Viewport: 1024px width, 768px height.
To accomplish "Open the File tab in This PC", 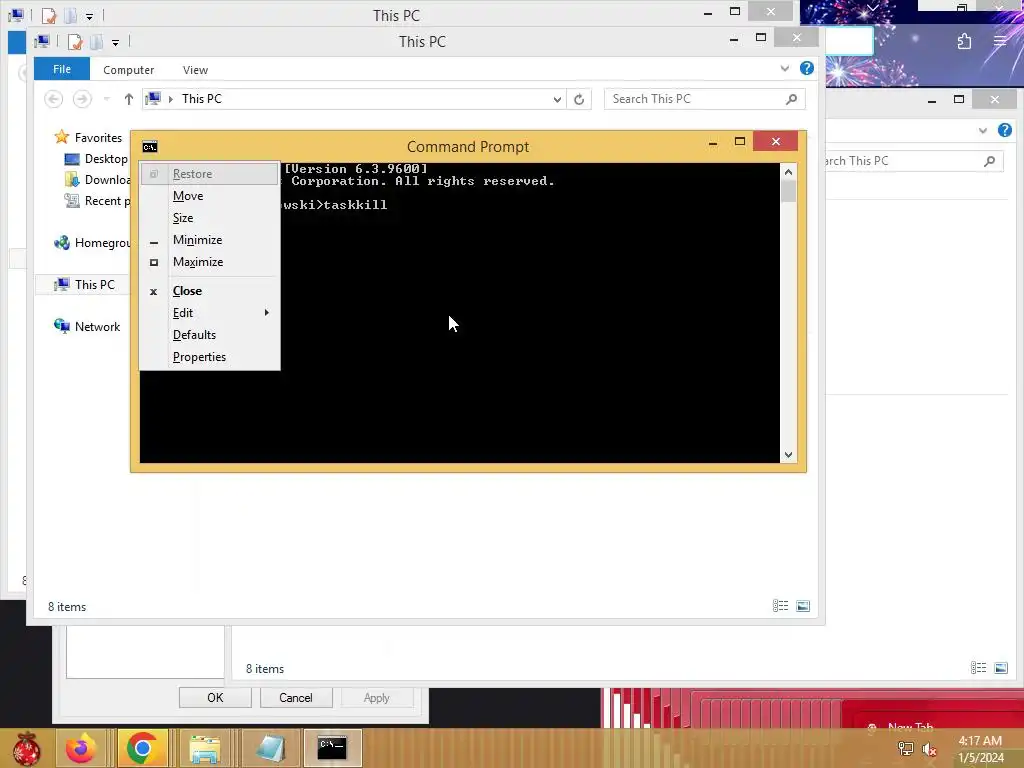I will pos(62,69).
